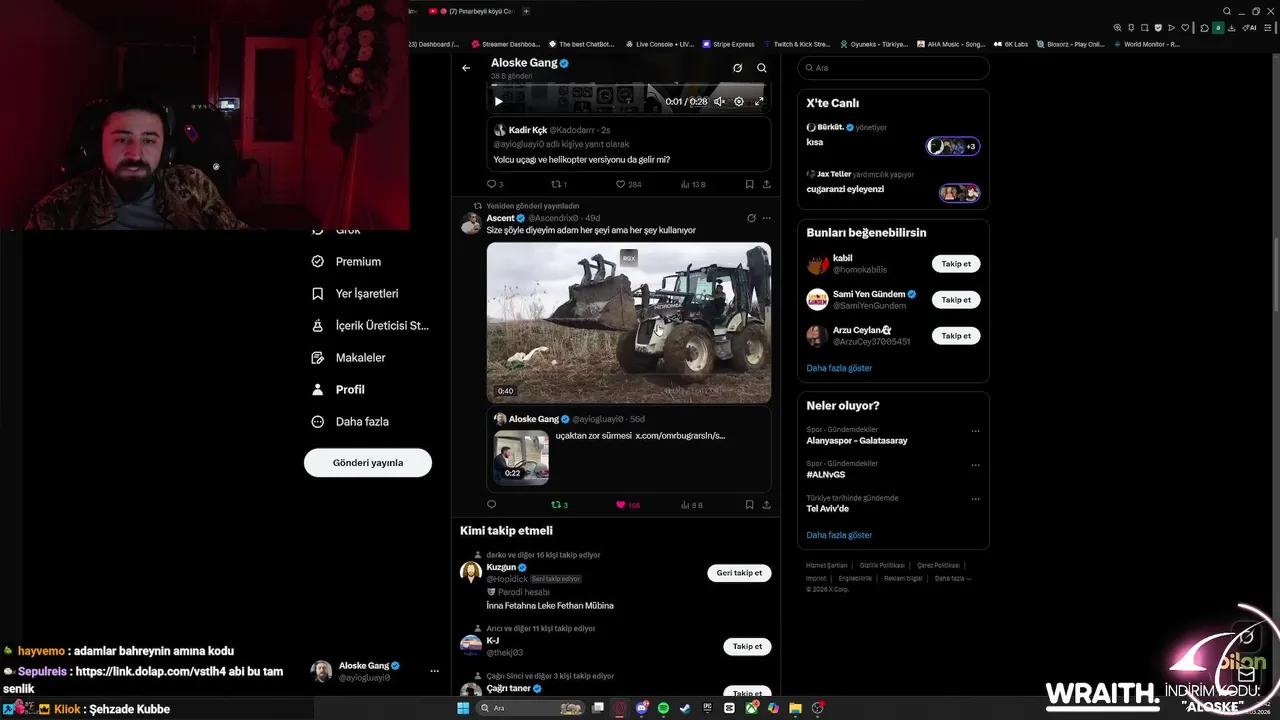Repost the post with 1 repost
The height and width of the screenshot is (720, 1280).
click(x=557, y=184)
